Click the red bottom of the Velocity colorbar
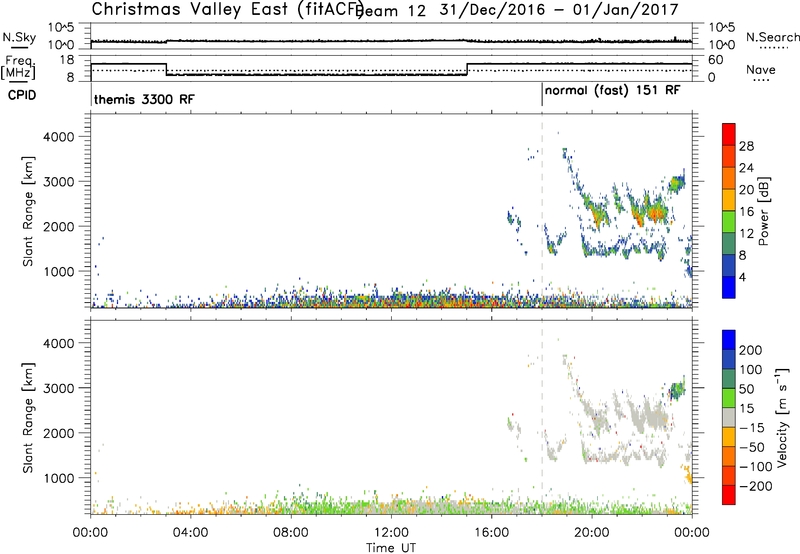Image resolution: width=800 pixels, height=554 pixels. pyautogui.click(x=729, y=495)
